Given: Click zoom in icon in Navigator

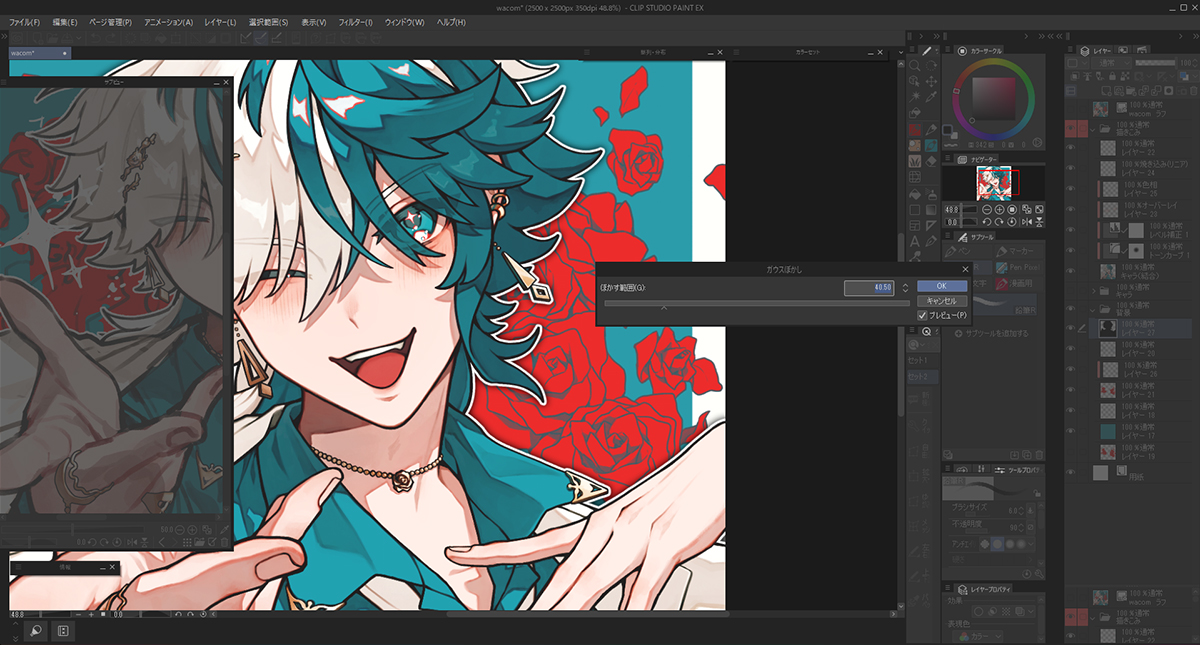Looking at the screenshot, I should click(999, 209).
